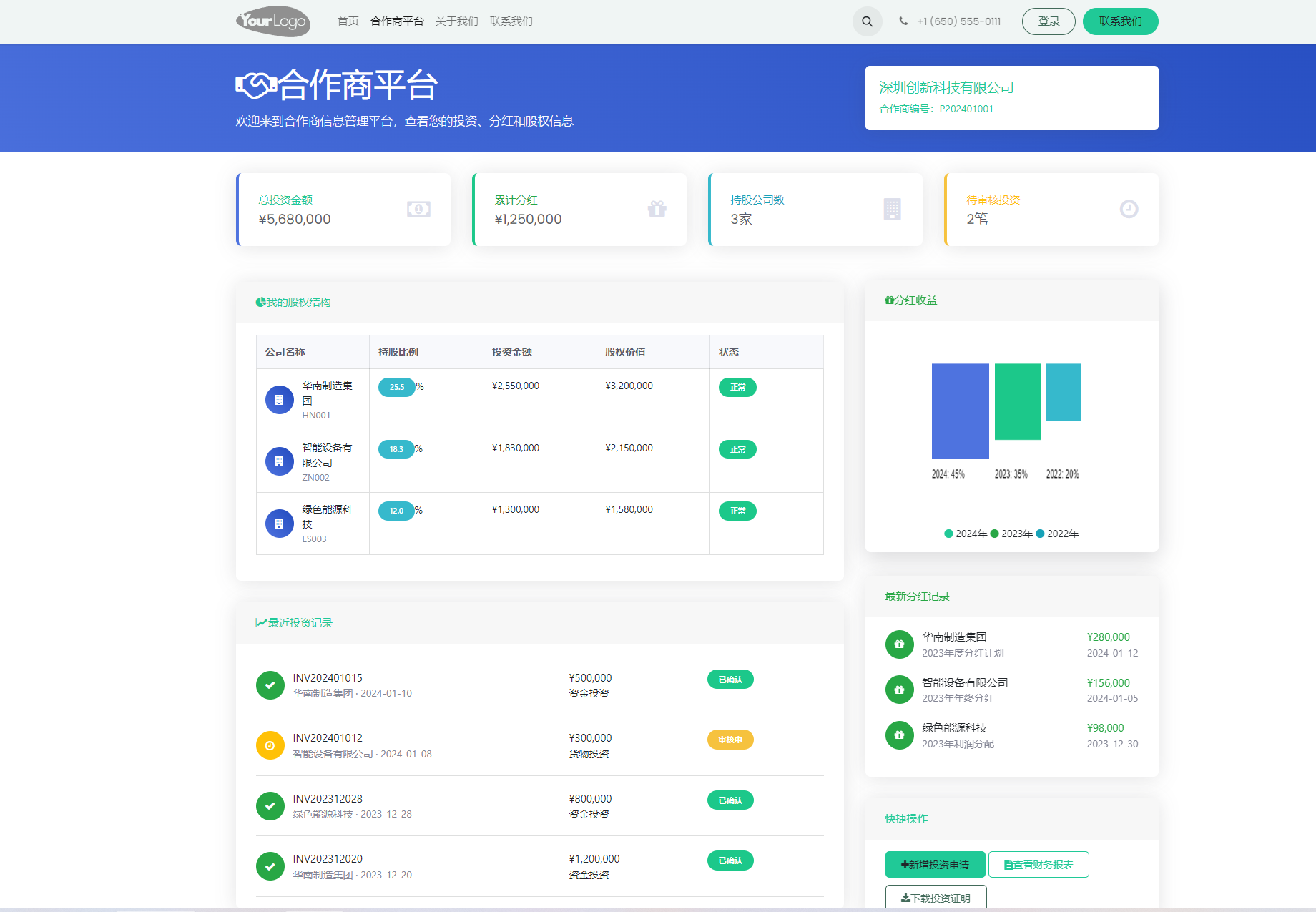Click the YourLogo site logo
This screenshot has height=912, width=1316.
pyautogui.click(x=273, y=21)
